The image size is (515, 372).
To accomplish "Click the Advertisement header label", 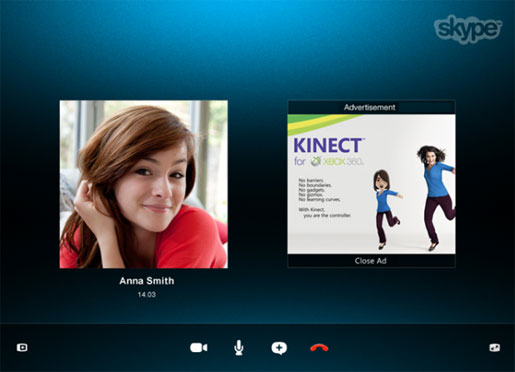I will (370, 107).
